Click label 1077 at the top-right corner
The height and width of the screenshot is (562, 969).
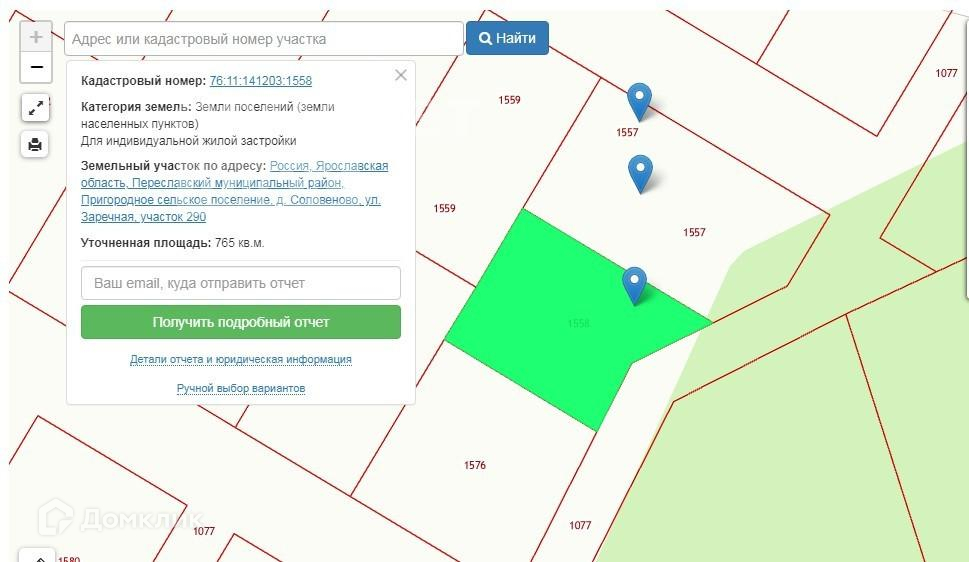946,74
